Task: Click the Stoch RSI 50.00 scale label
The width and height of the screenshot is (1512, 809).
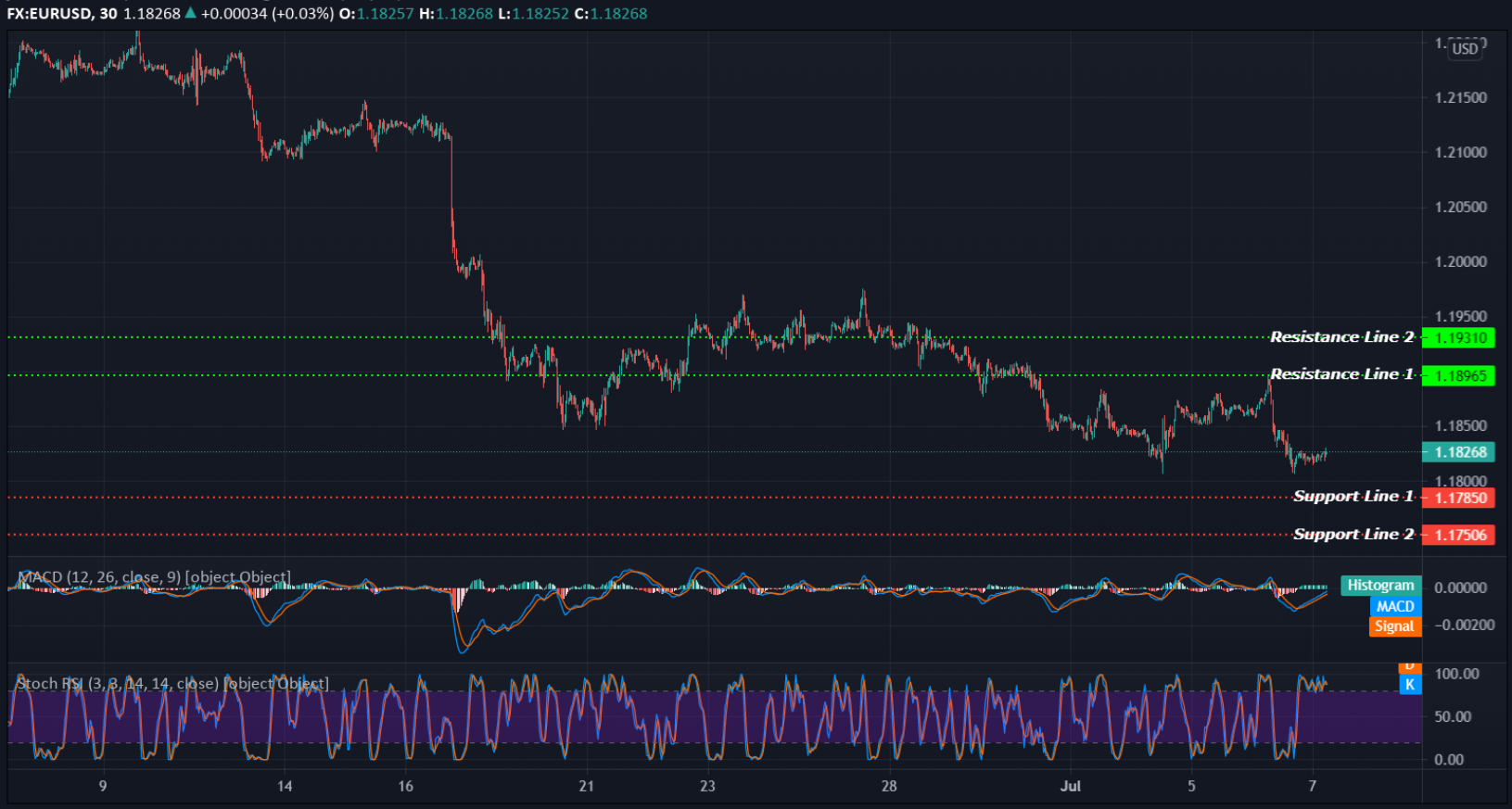Action: pos(1453,716)
